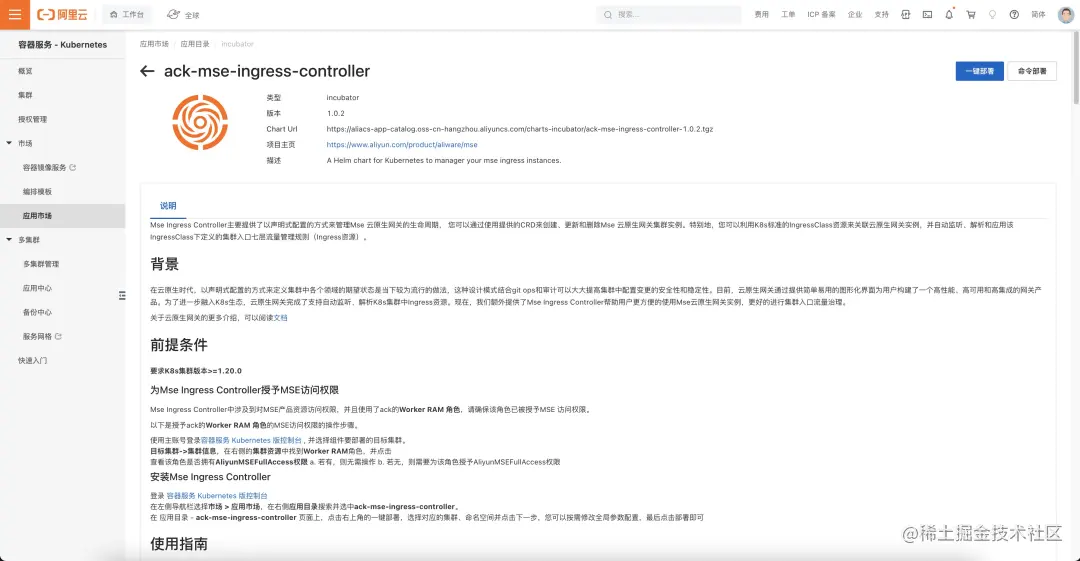
Task: Switch language via 简体
Action: [x=1038, y=14]
